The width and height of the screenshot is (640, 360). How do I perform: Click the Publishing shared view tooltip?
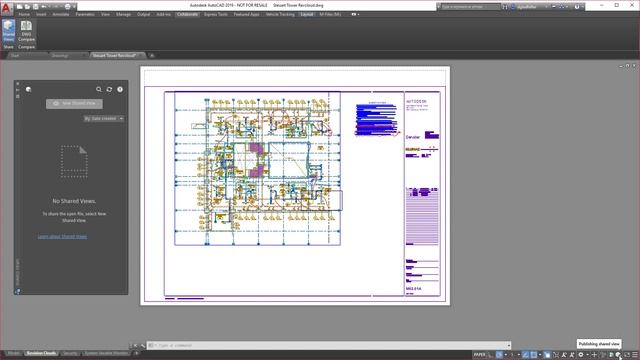pos(599,344)
